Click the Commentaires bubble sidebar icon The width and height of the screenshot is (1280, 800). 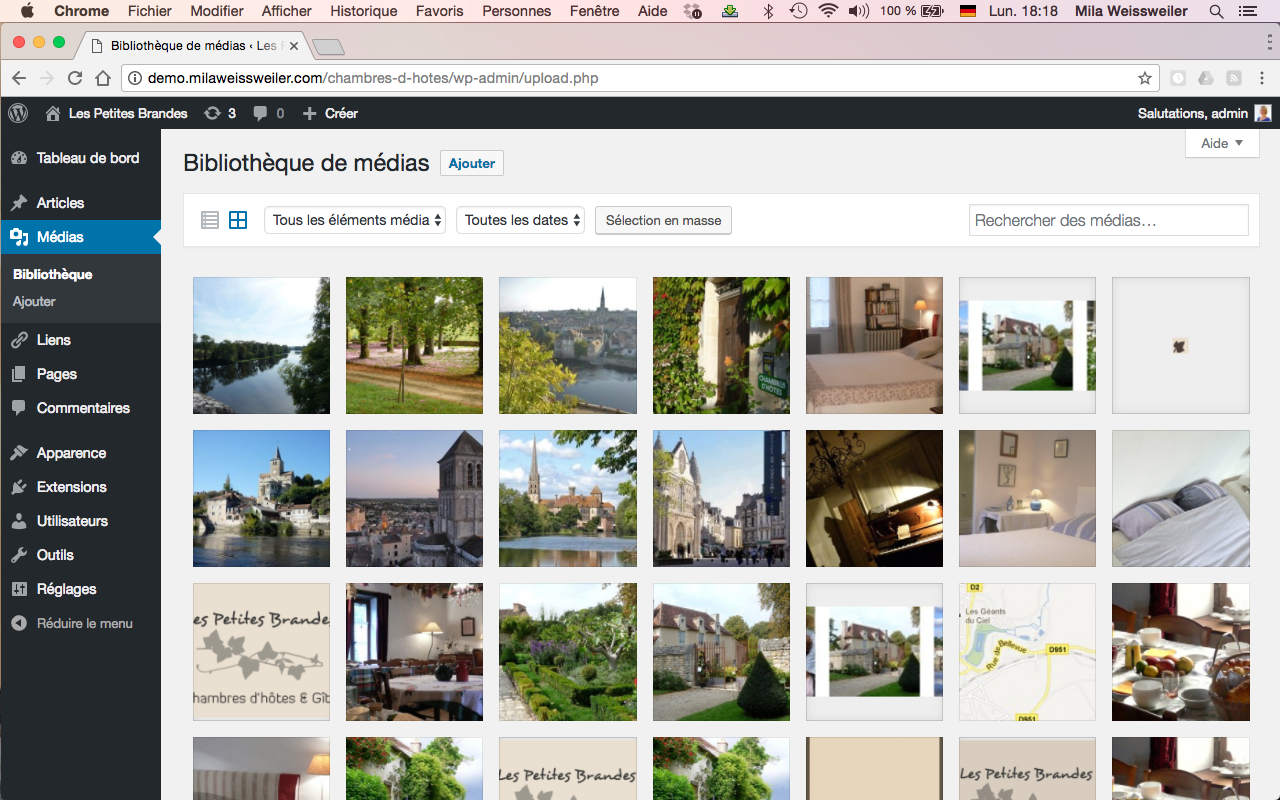(19, 408)
